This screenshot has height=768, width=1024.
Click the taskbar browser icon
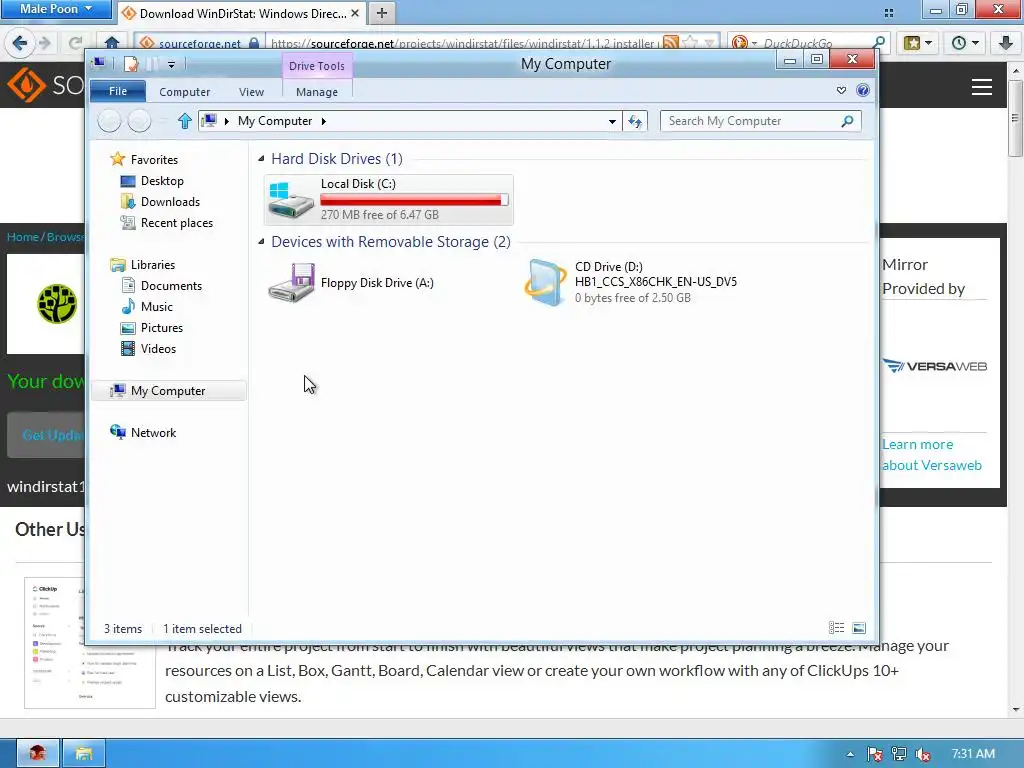click(38, 754)
